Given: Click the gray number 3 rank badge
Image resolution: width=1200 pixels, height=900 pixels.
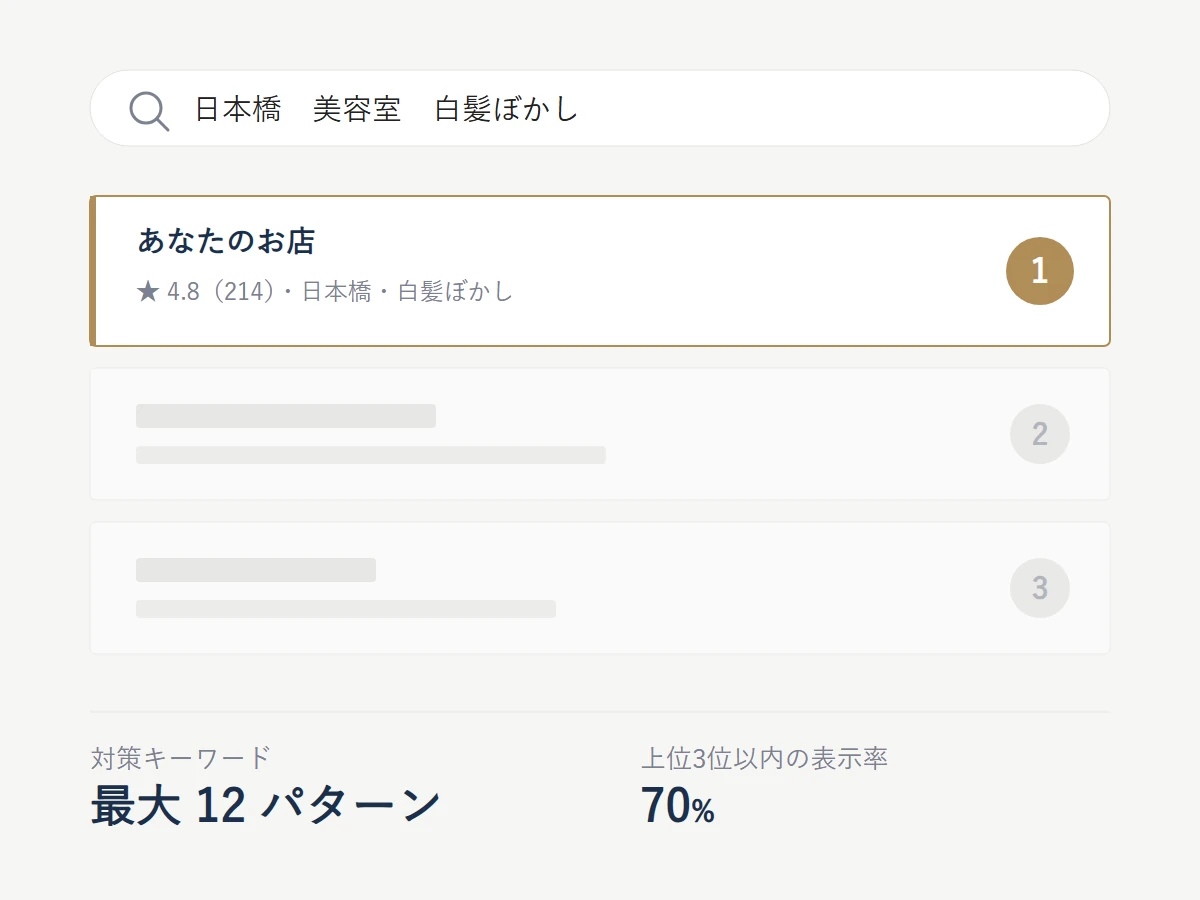Looking at the screenshot, I should [x=1040, y=588].
